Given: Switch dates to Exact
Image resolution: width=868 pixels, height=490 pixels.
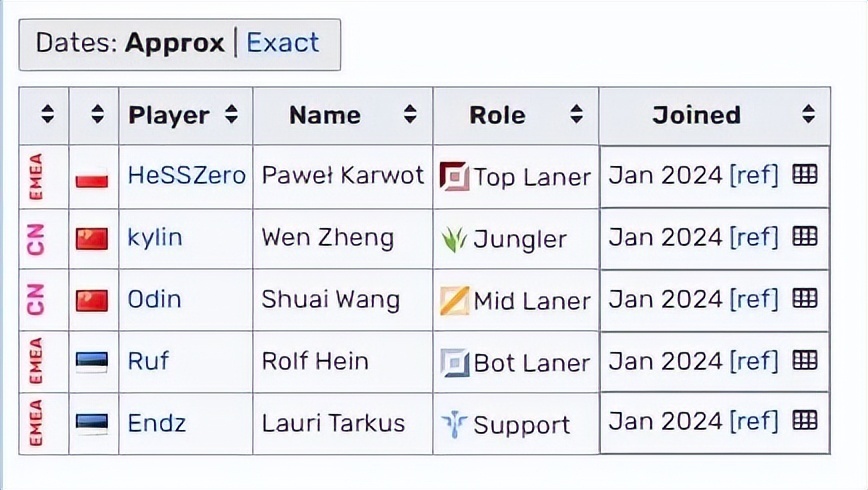Looking at the screenshot, I should coord(283,43).
